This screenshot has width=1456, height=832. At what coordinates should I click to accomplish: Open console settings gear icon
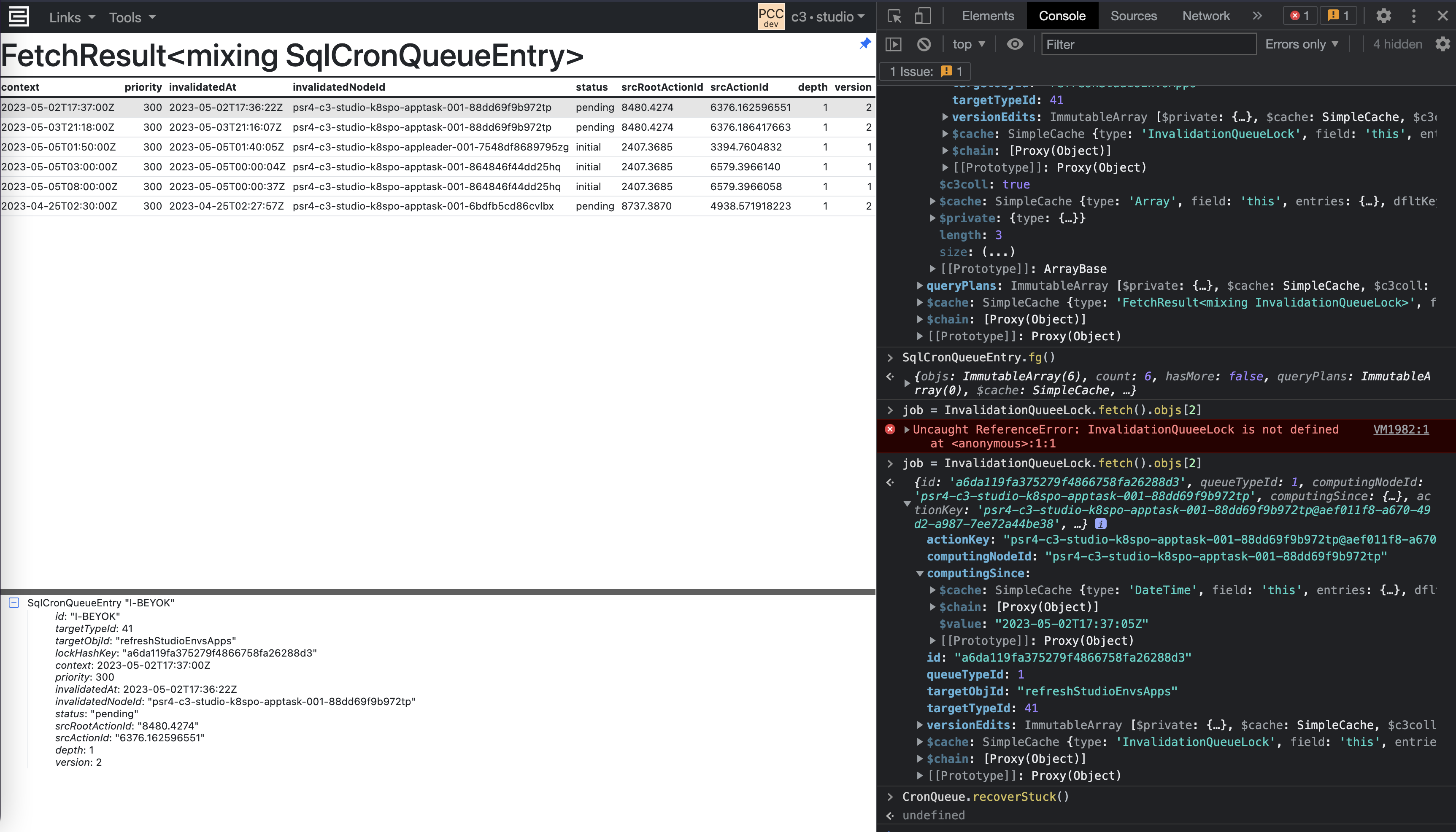point(1442,44)
